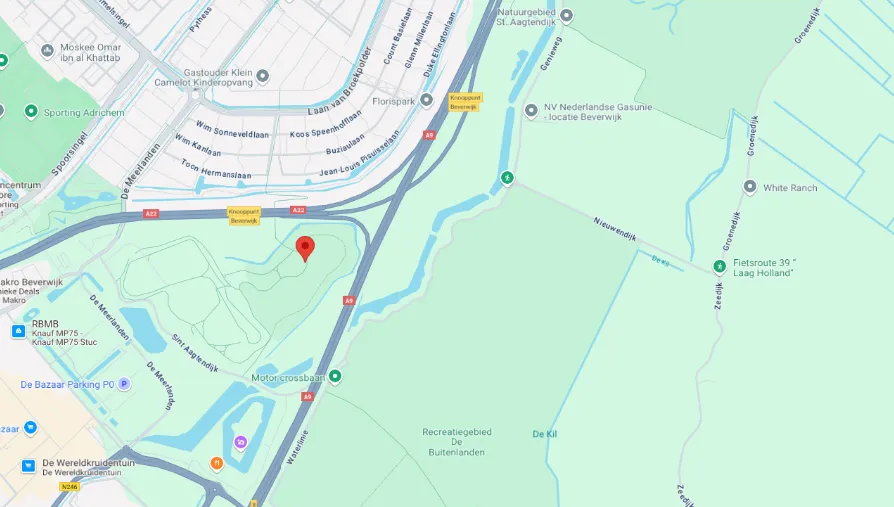Click the purple camera attraction marker
The width and height of the screenshot is (894, 507).
[x=241, y=443]
